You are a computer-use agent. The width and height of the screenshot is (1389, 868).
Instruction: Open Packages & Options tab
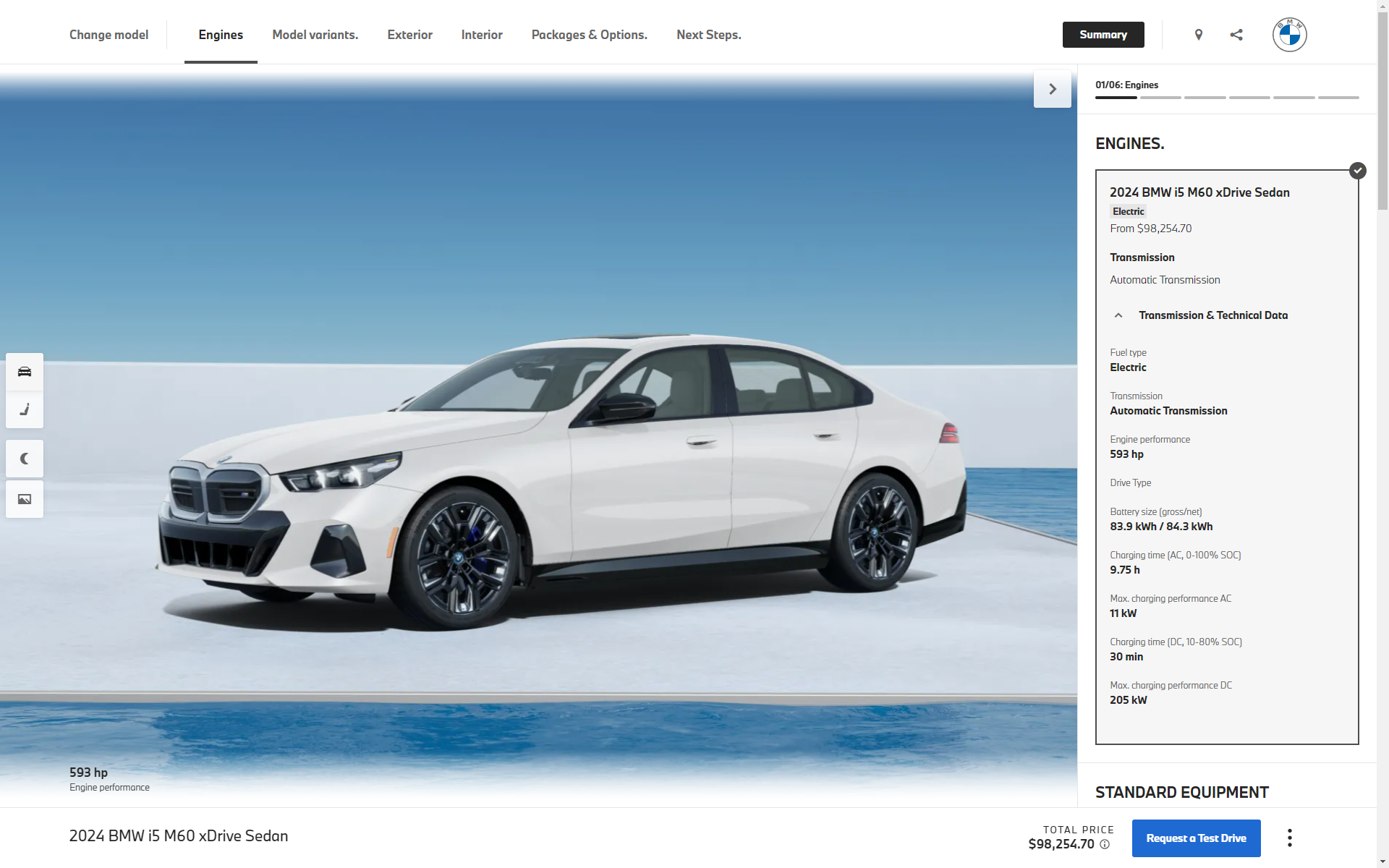(x=589, y=35)
